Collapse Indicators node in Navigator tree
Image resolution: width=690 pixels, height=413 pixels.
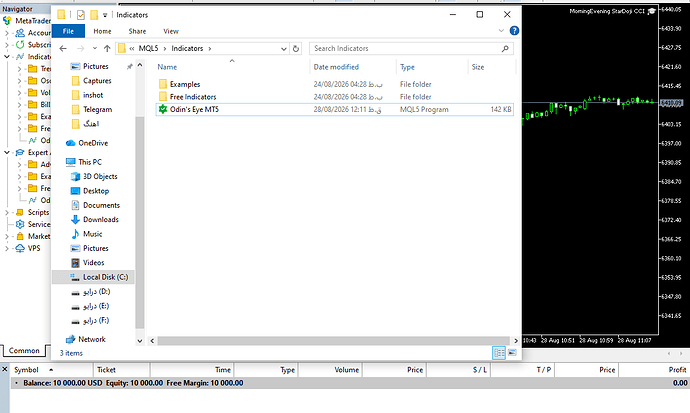coord(7,57)
